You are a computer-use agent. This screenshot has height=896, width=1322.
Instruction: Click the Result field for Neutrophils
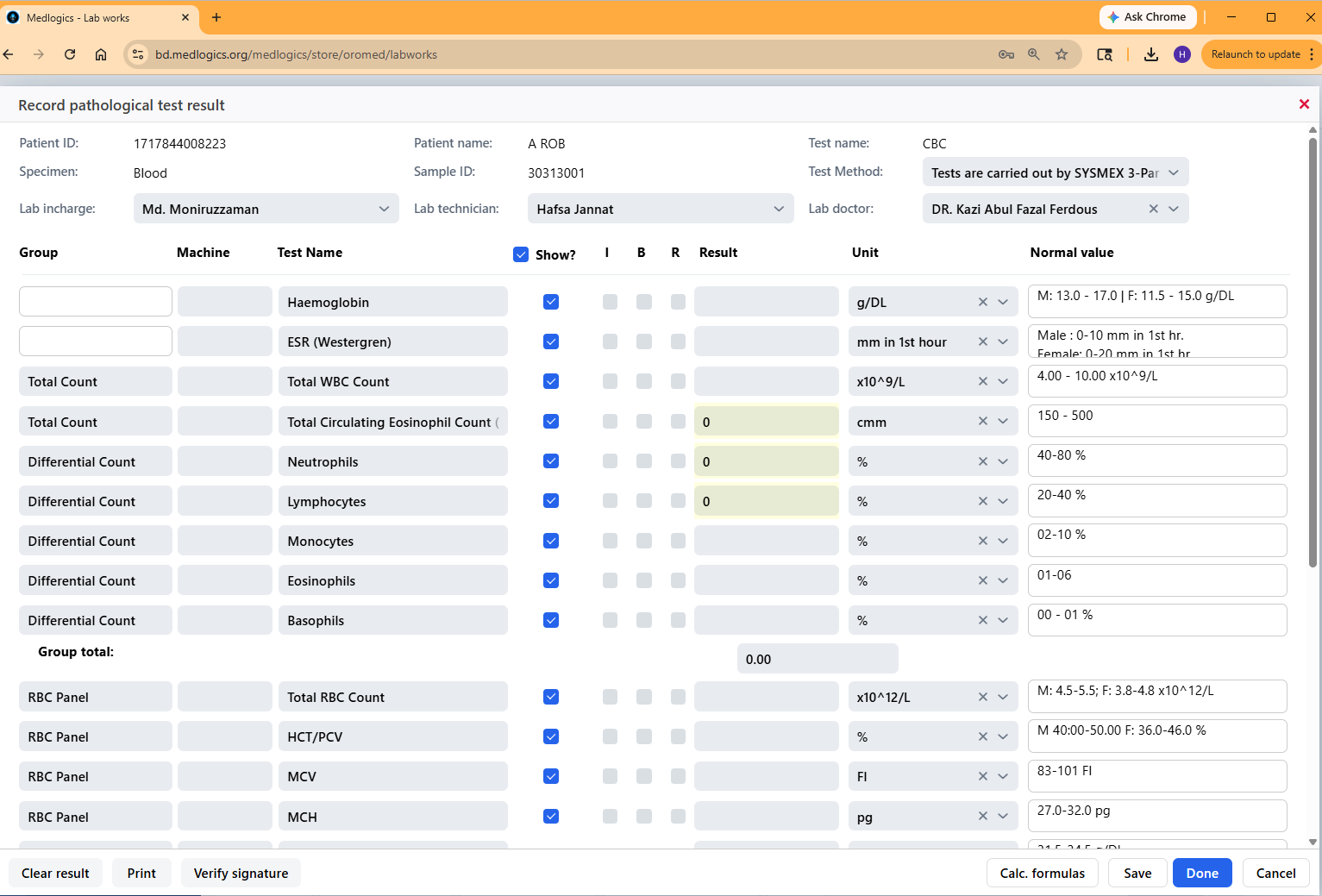tap(766, 461)
